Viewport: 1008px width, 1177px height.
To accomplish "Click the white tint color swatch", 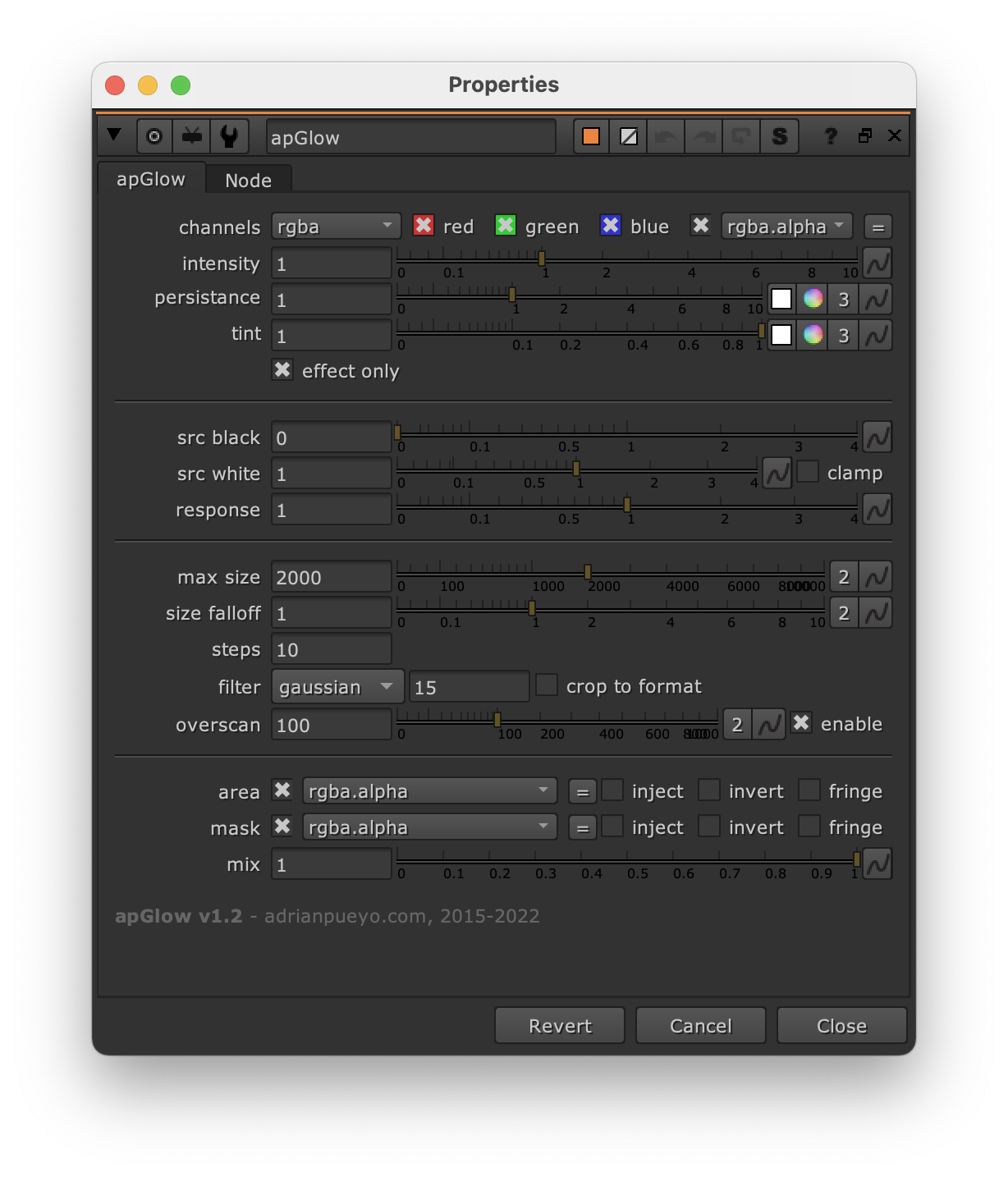I will pos(781,335).
